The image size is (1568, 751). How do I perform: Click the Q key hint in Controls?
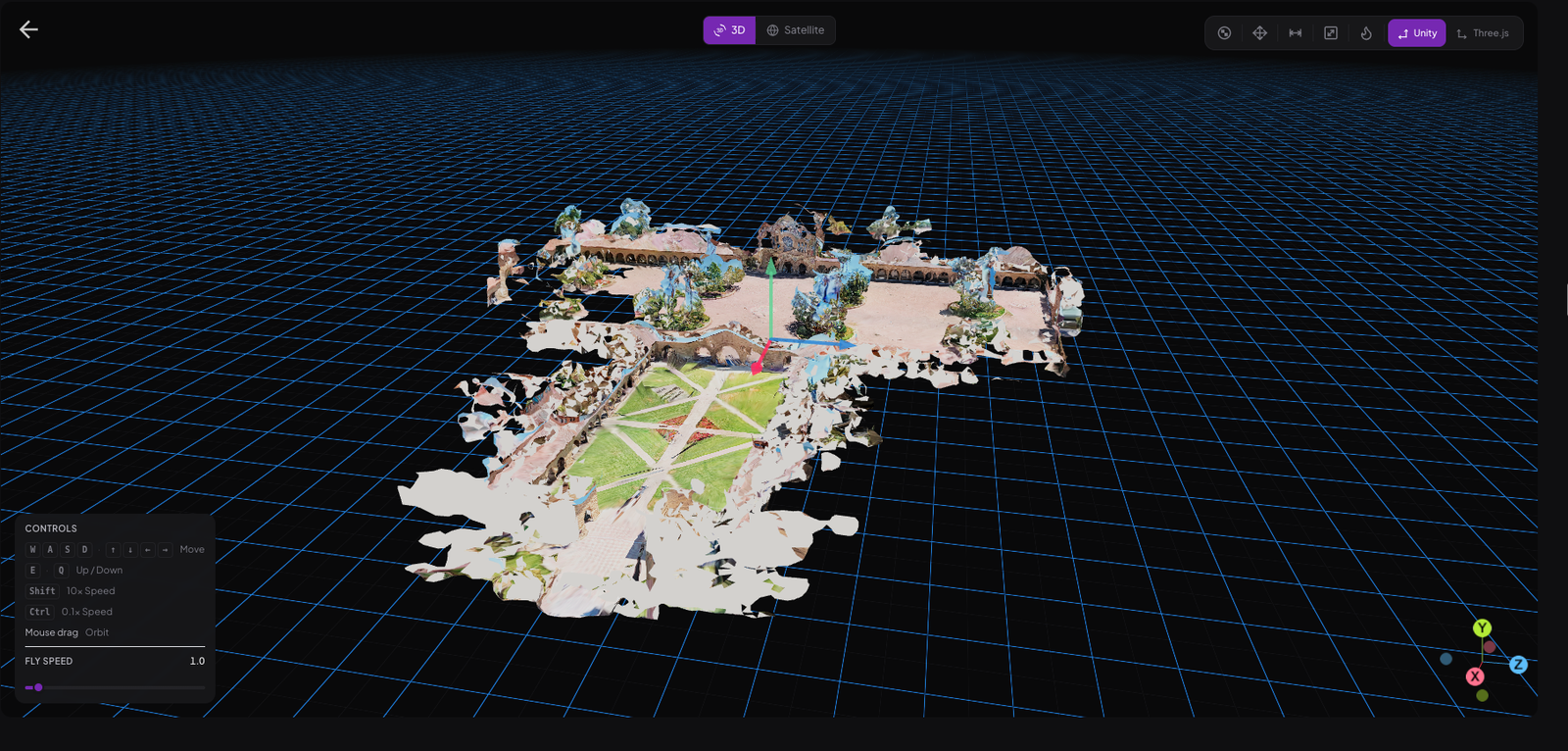pyautogui.click(x=61, y=571)
